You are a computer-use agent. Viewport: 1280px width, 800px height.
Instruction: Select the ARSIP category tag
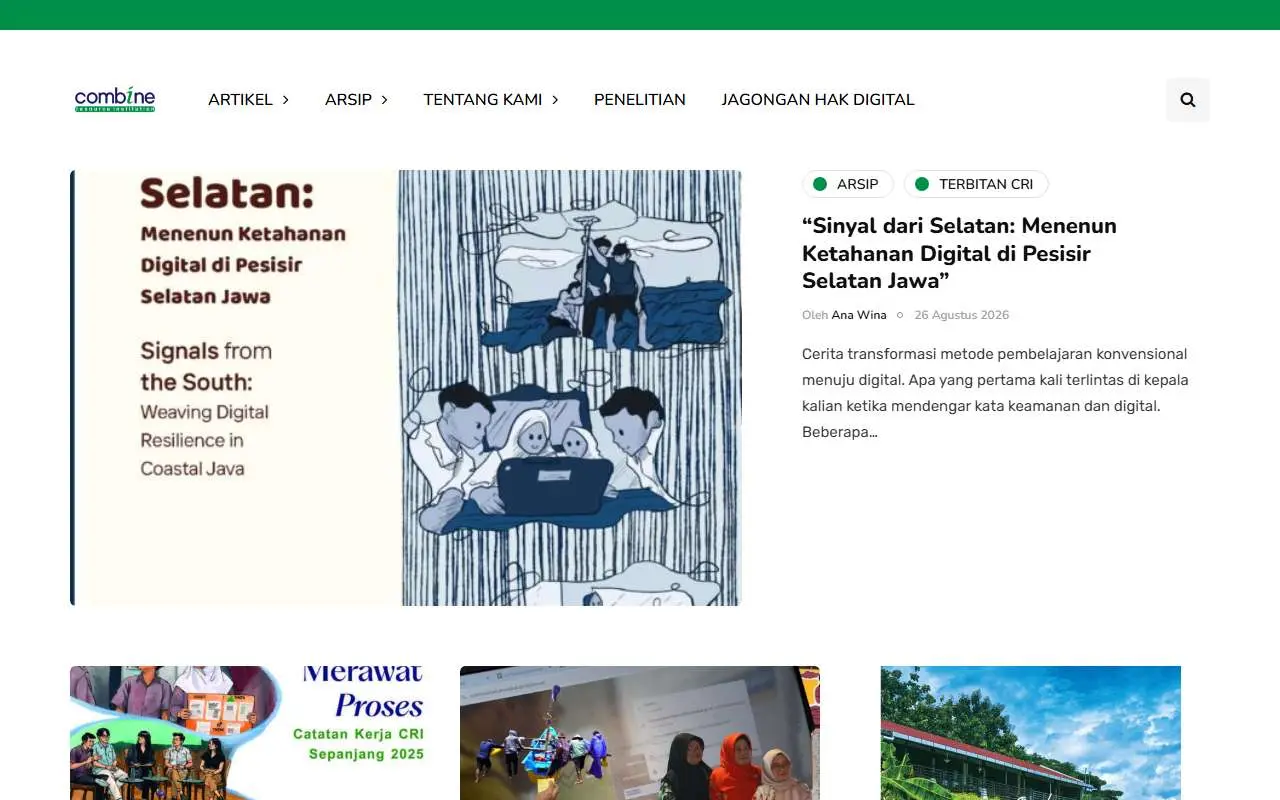[848, 184]
